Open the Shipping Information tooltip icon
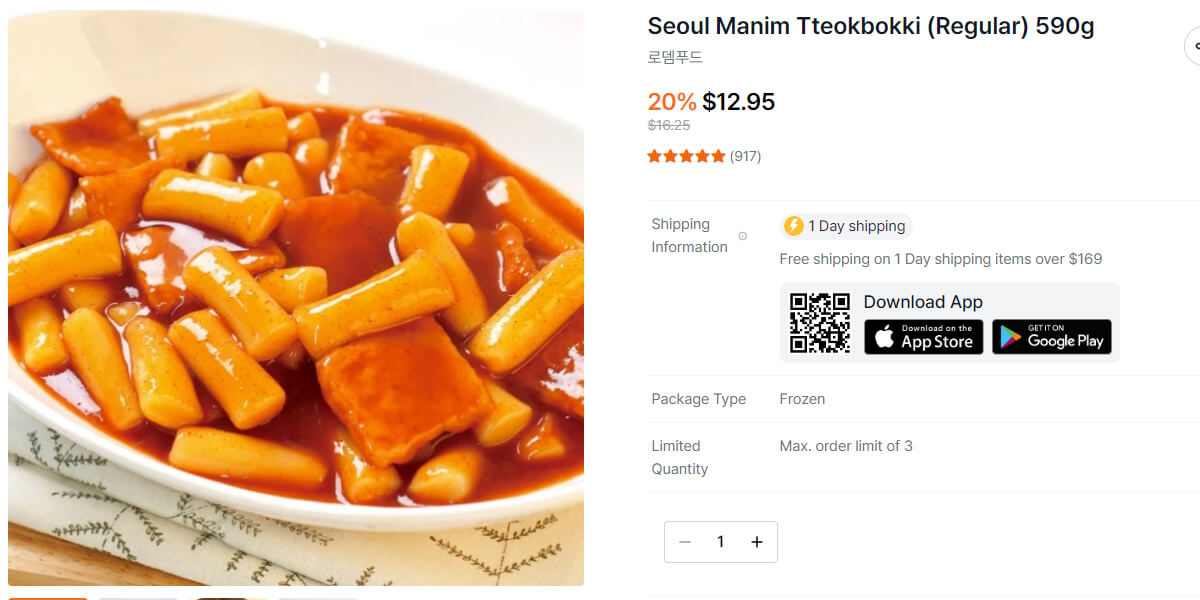 click(742, 235)
